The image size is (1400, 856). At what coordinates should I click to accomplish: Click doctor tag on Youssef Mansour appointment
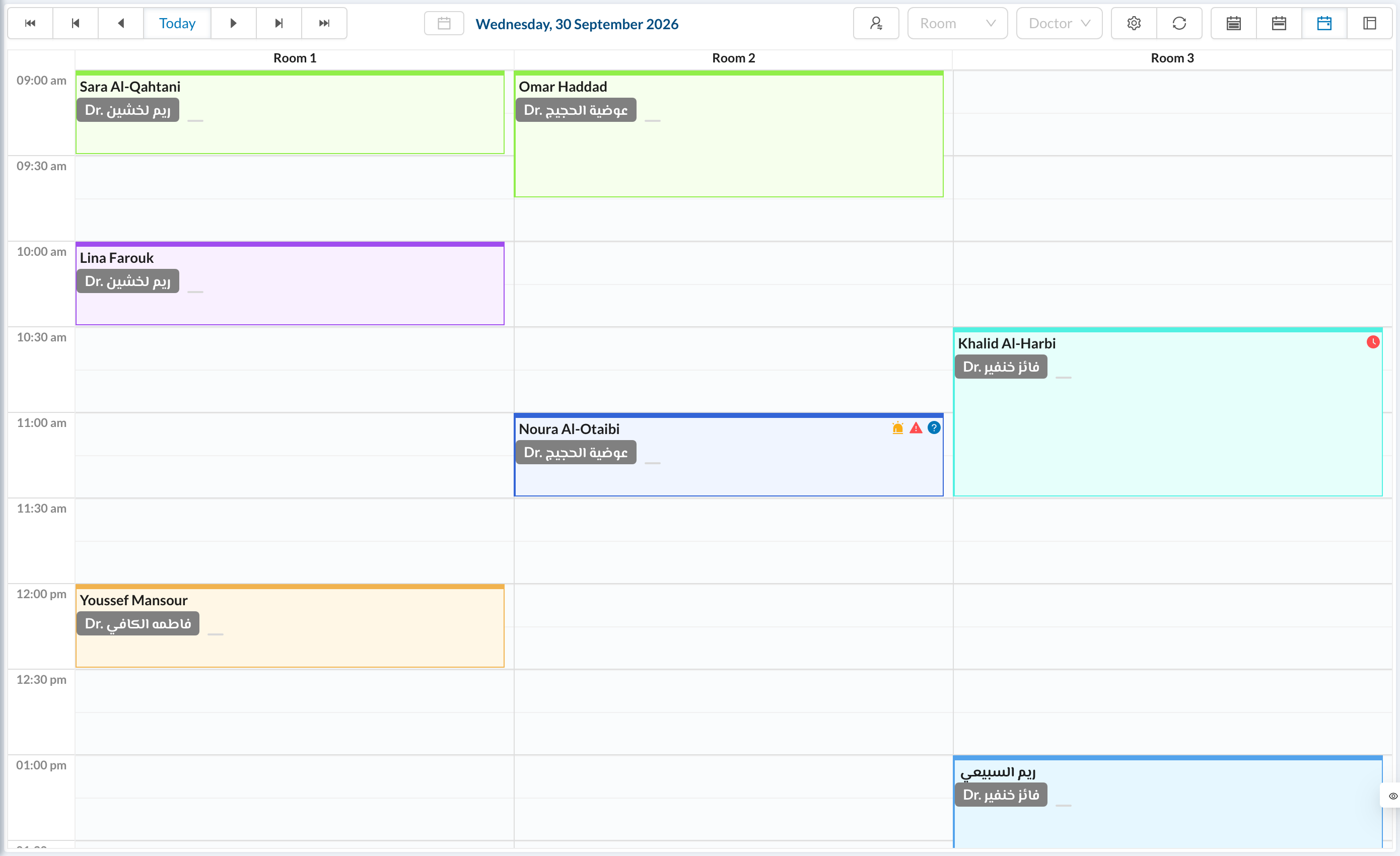138,624
